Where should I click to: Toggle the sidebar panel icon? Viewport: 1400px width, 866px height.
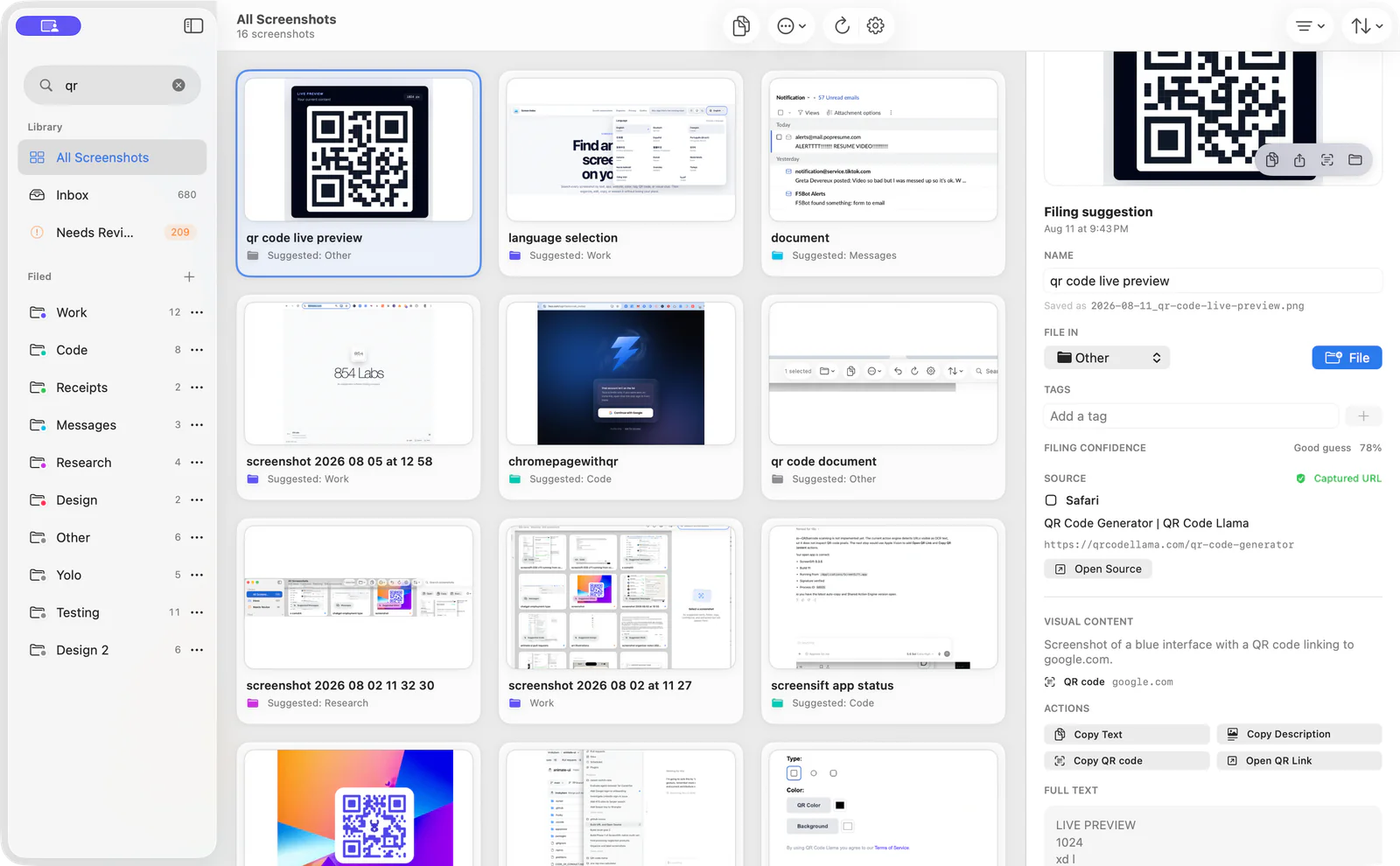pyautogui.click(x=193, y=26)
